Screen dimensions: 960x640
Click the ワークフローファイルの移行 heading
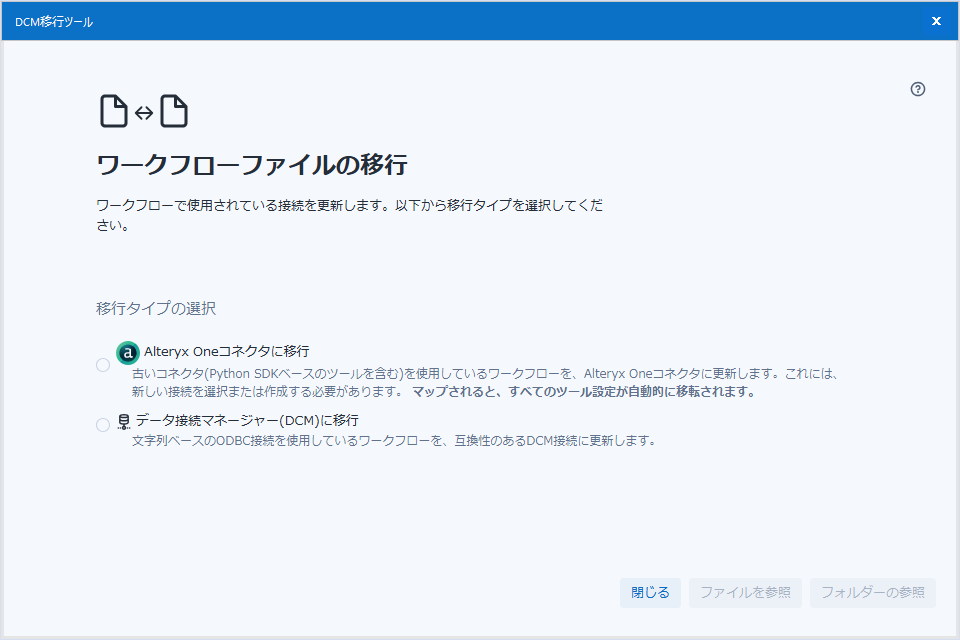(x=252, y=164)
